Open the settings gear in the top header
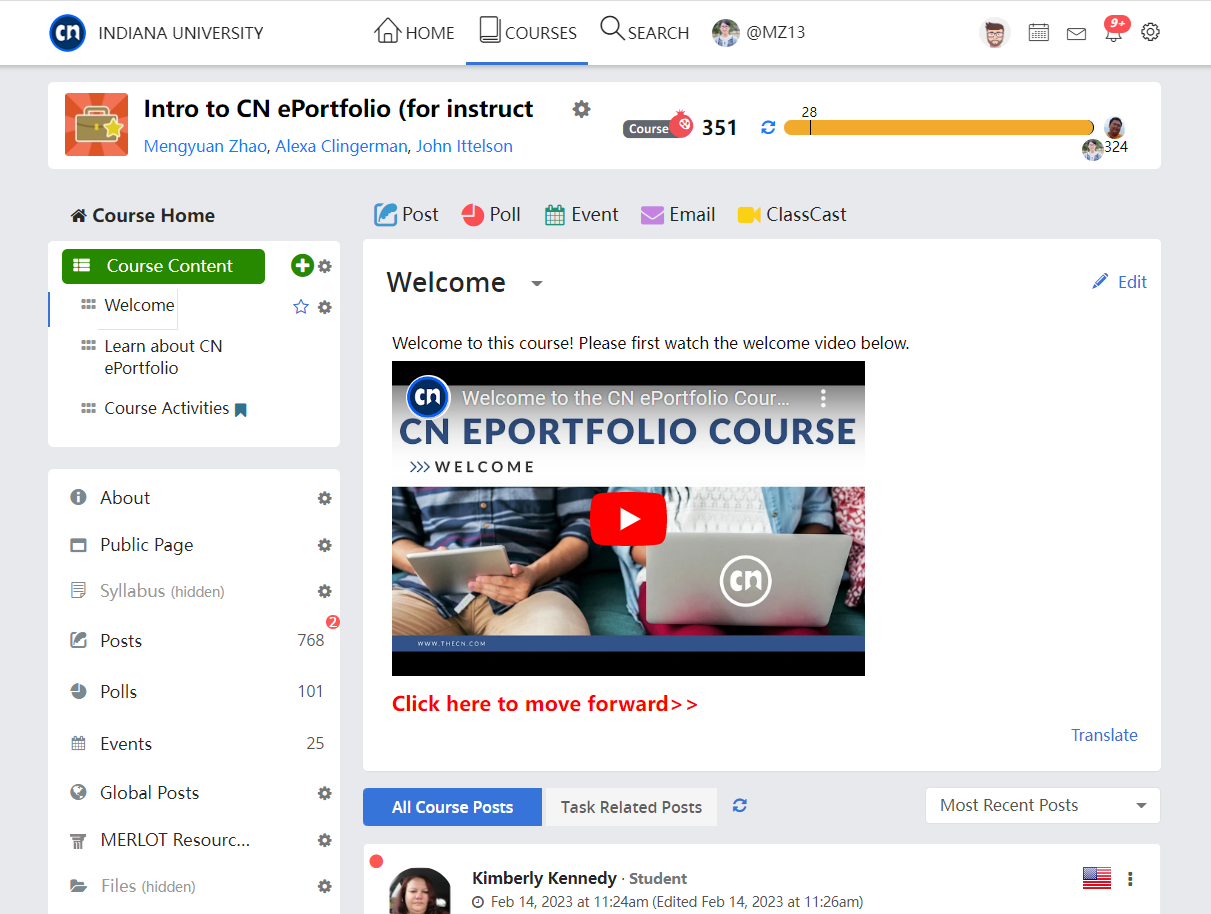Image resolution: width=1211 pixels, height=914 pixels. tap(1151, 32)
